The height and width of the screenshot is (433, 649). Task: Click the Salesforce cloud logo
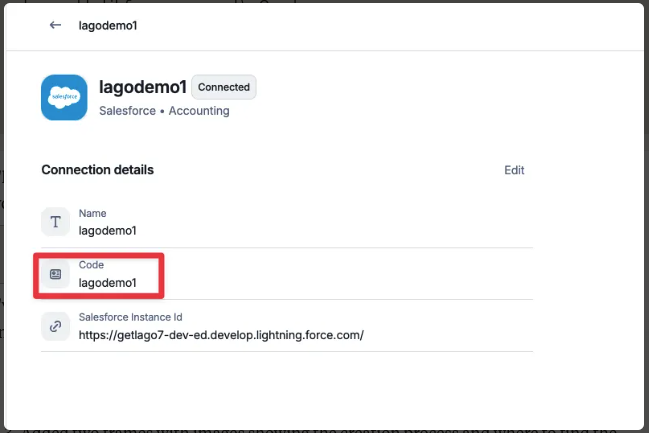pyautogui.click(x=64, y=97)
